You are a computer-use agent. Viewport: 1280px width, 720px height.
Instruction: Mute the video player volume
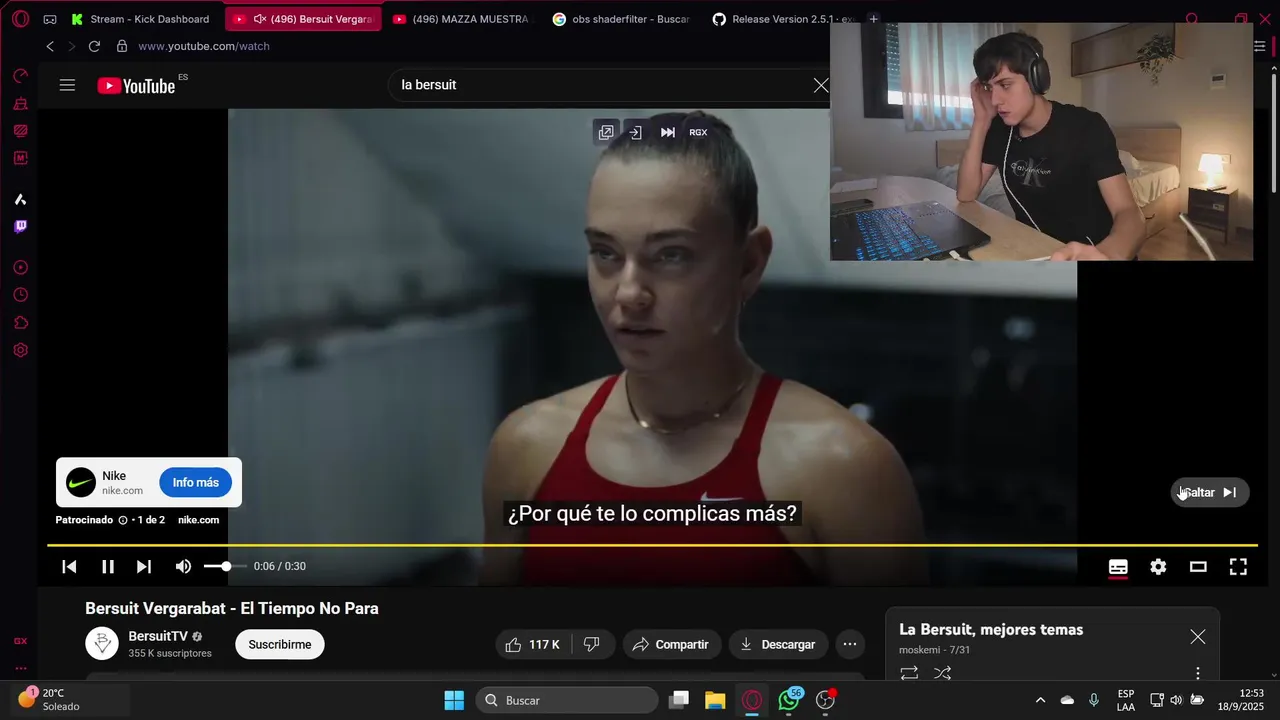click(183, 566)
